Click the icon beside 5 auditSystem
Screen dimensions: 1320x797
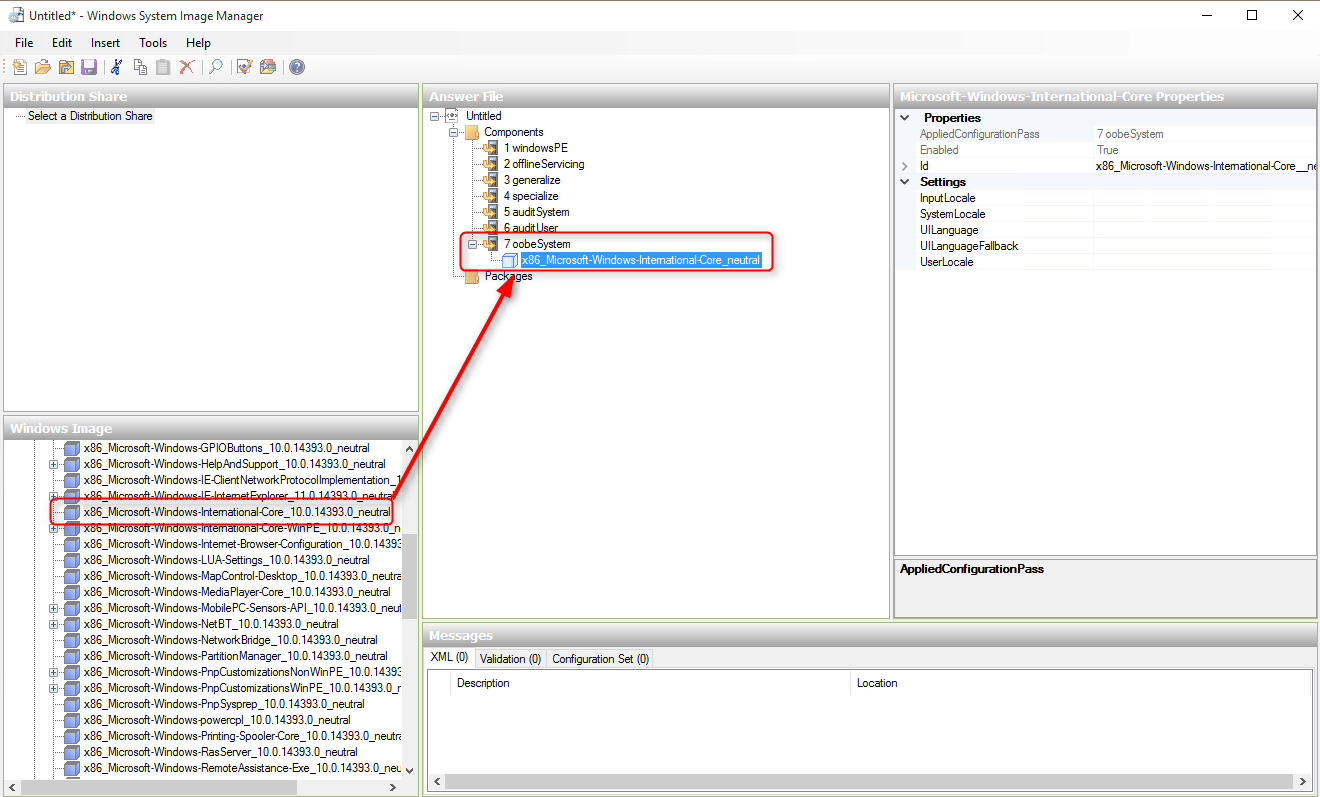coord(490,212)
